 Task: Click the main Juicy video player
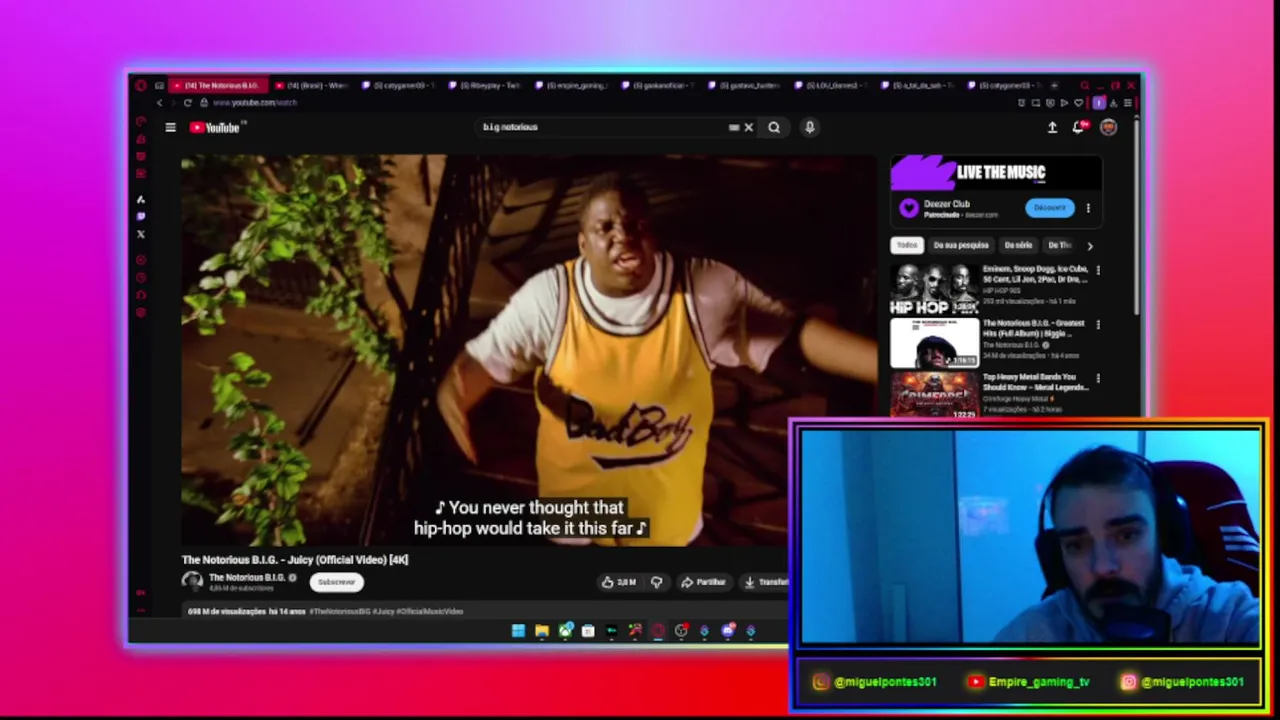point(528,350)
